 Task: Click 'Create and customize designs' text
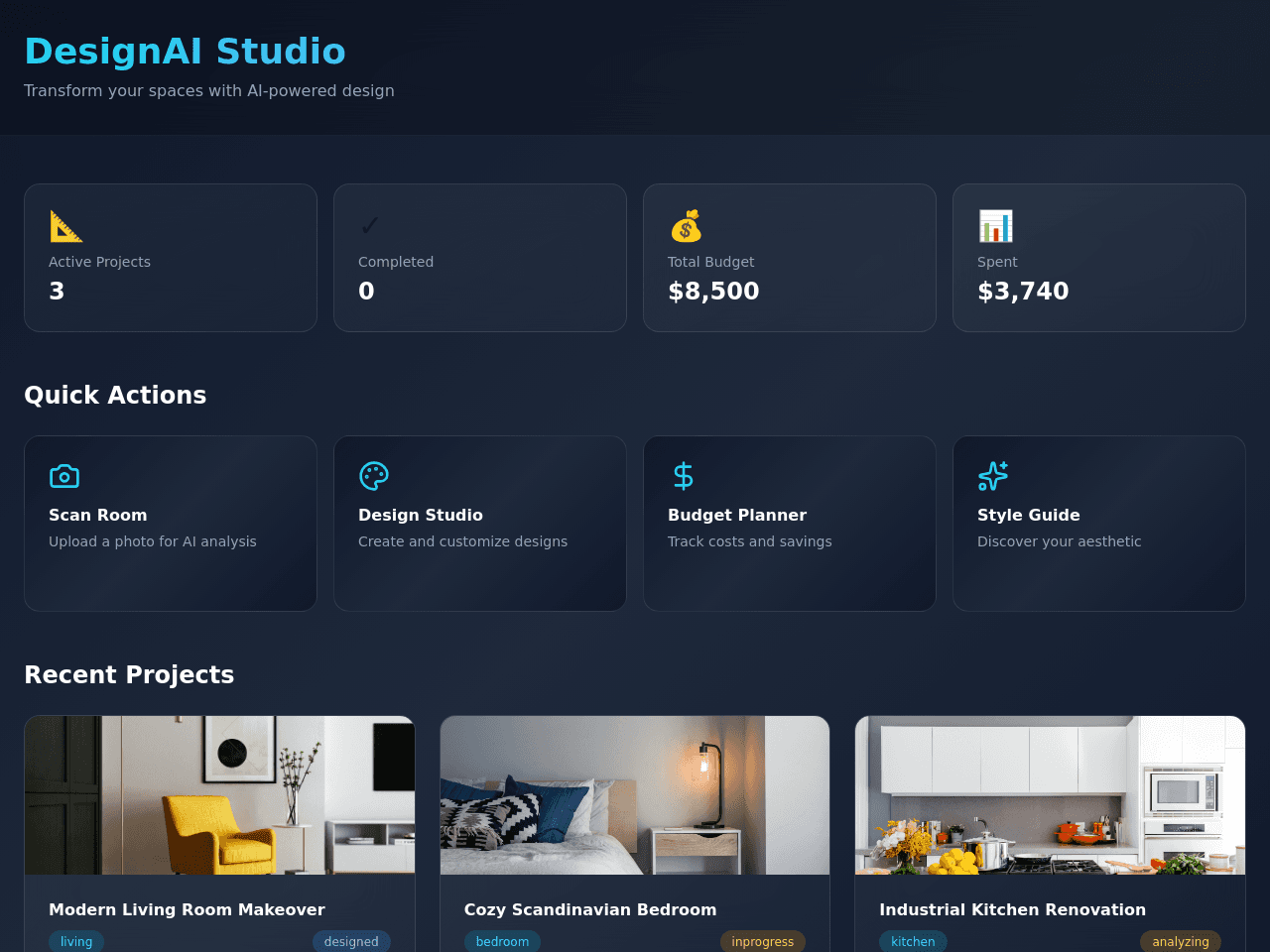click(x=463, y=541)
